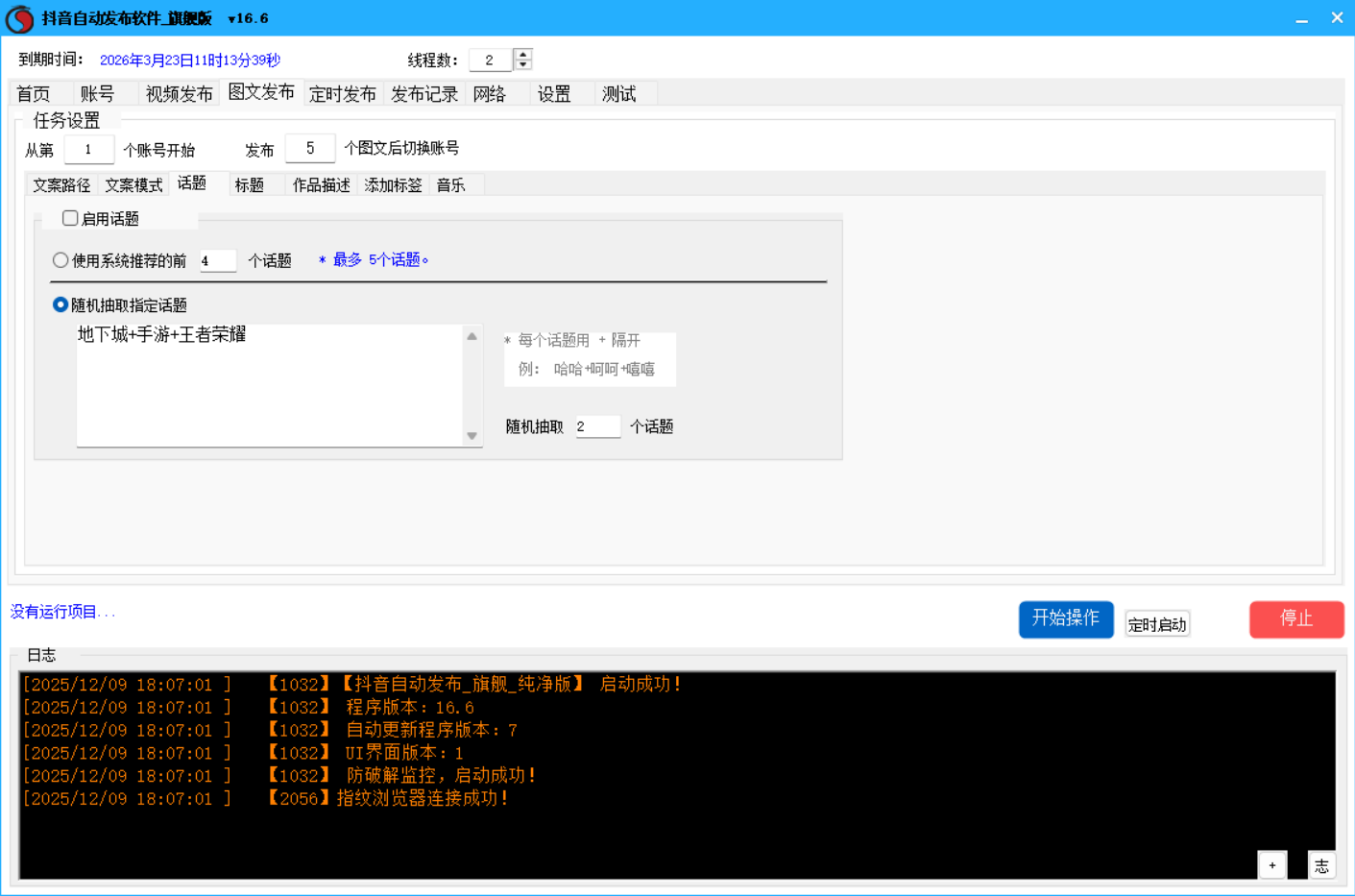
Task: Click the 定时启动 button
Action: pos(1157,624)
